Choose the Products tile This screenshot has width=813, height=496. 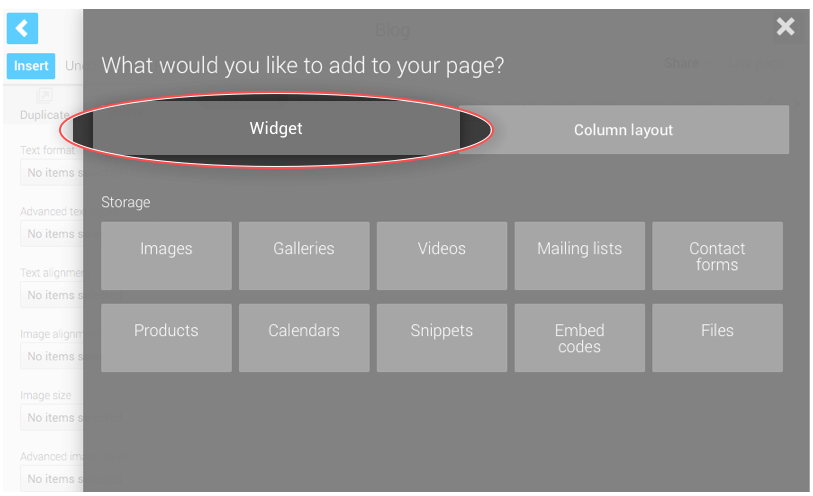166,338
